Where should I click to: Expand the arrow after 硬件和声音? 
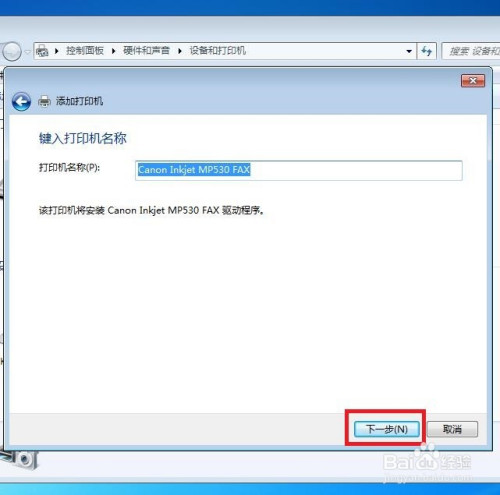[x=180, y=51]
